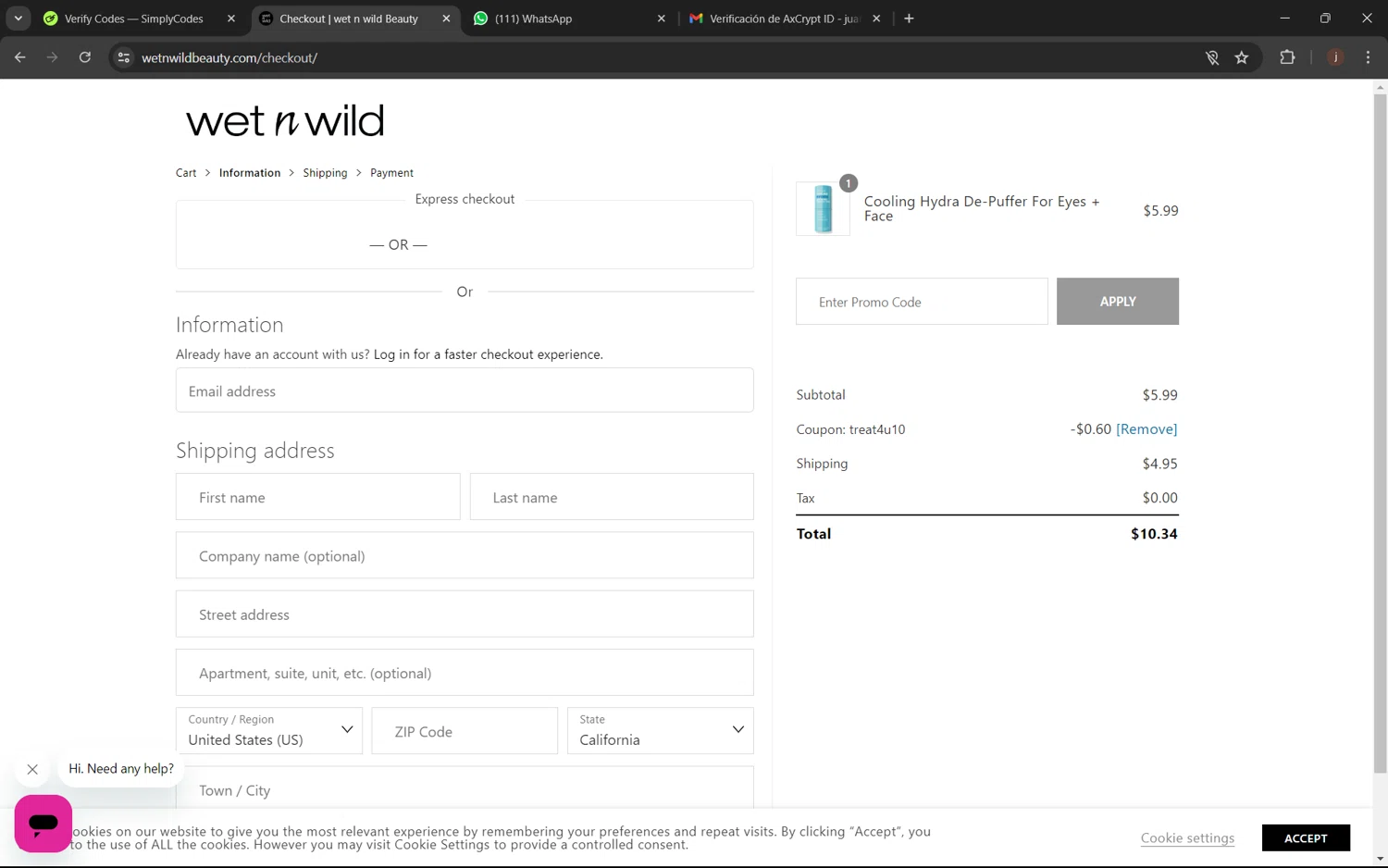Viewport: 1388px width, 868px height.
Task: Close the Verify Codes SimplyCodes tab
Action: pyautogui.click(x=231, y=19)
